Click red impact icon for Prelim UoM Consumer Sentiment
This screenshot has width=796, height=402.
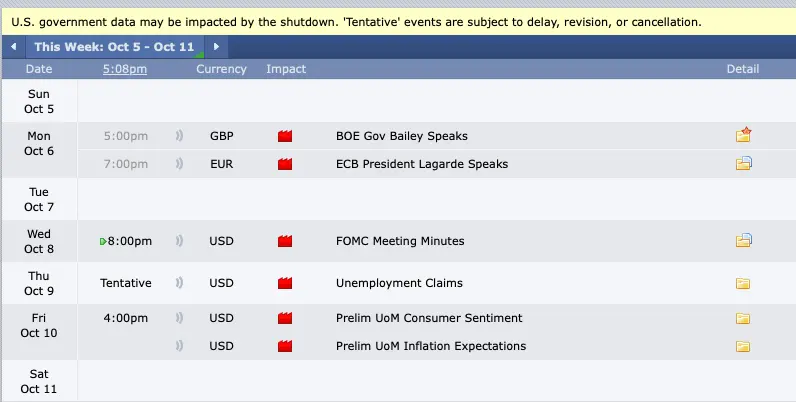tap(285, 318)
